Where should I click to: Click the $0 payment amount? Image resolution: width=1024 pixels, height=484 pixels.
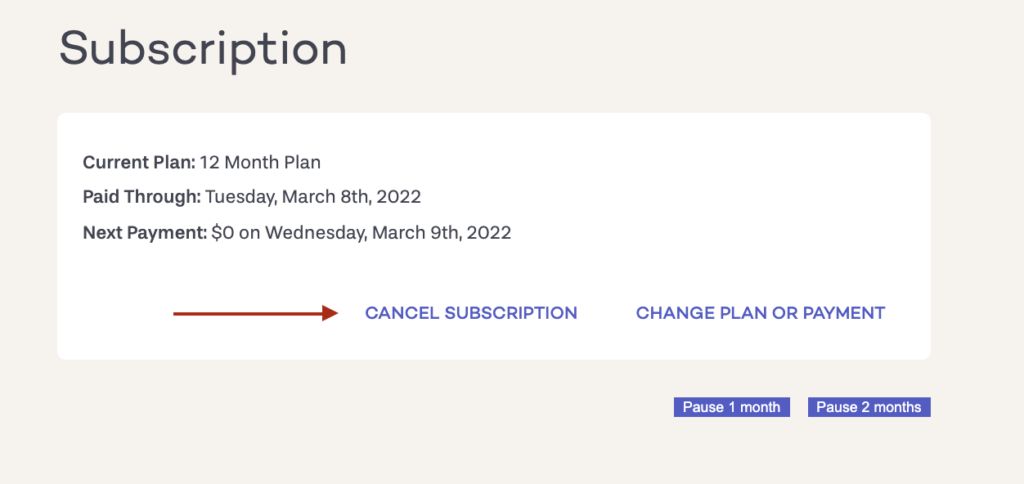[222, 233]
